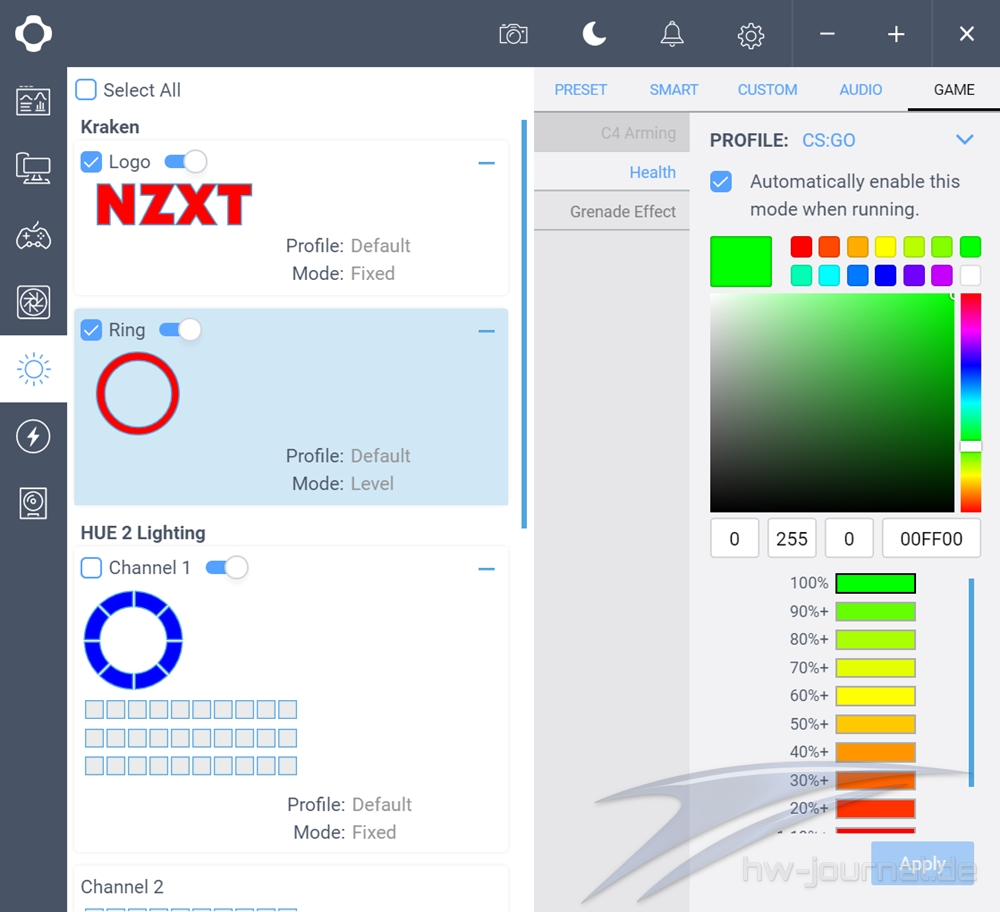This screenshot has width=1000, height=912.
Task: Toggle off the Logo lighting switch
Action: pyautogui.click(x=186, y=161)
